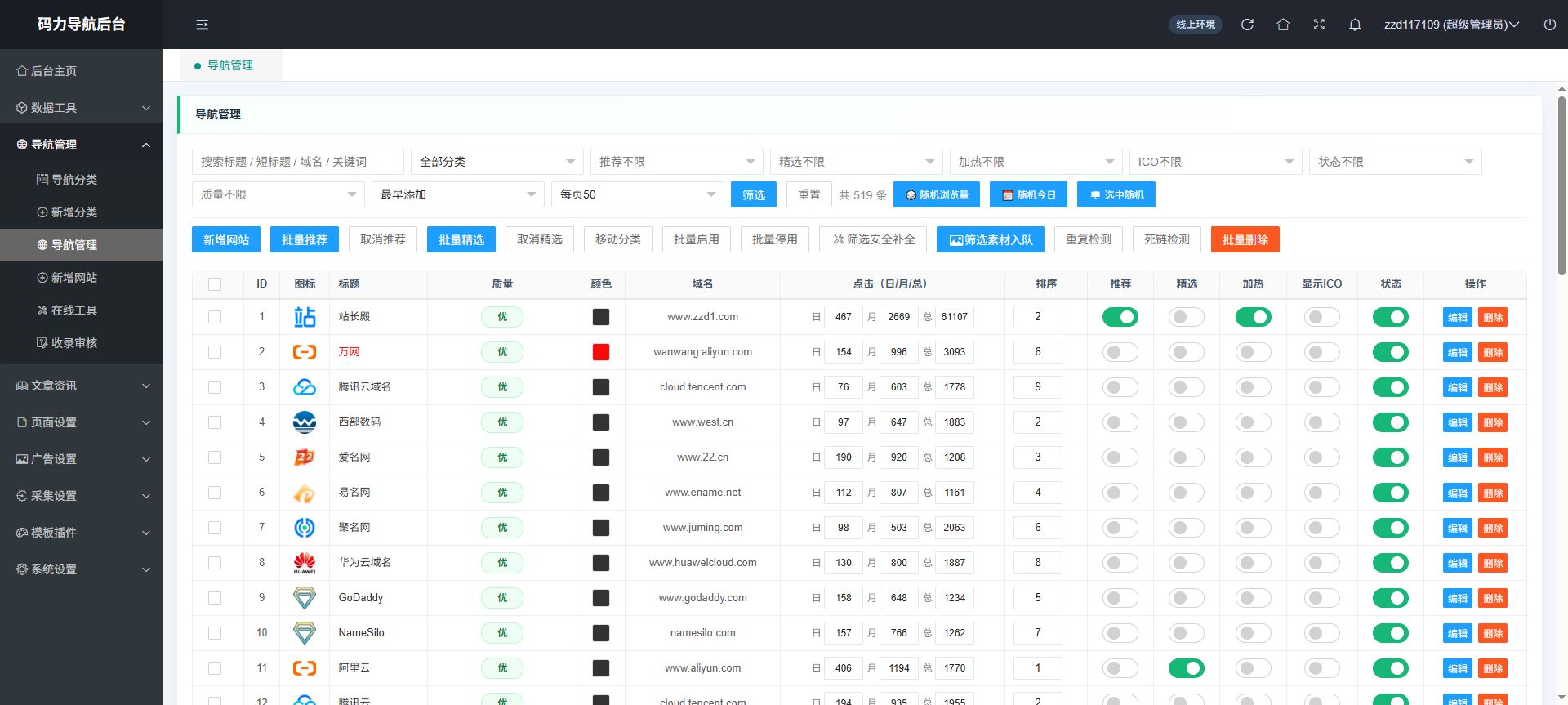The height and width of the screenshot is (705, 1568).
Task: Disable 状态 toggle for 万网
Action: [1391, 352]
